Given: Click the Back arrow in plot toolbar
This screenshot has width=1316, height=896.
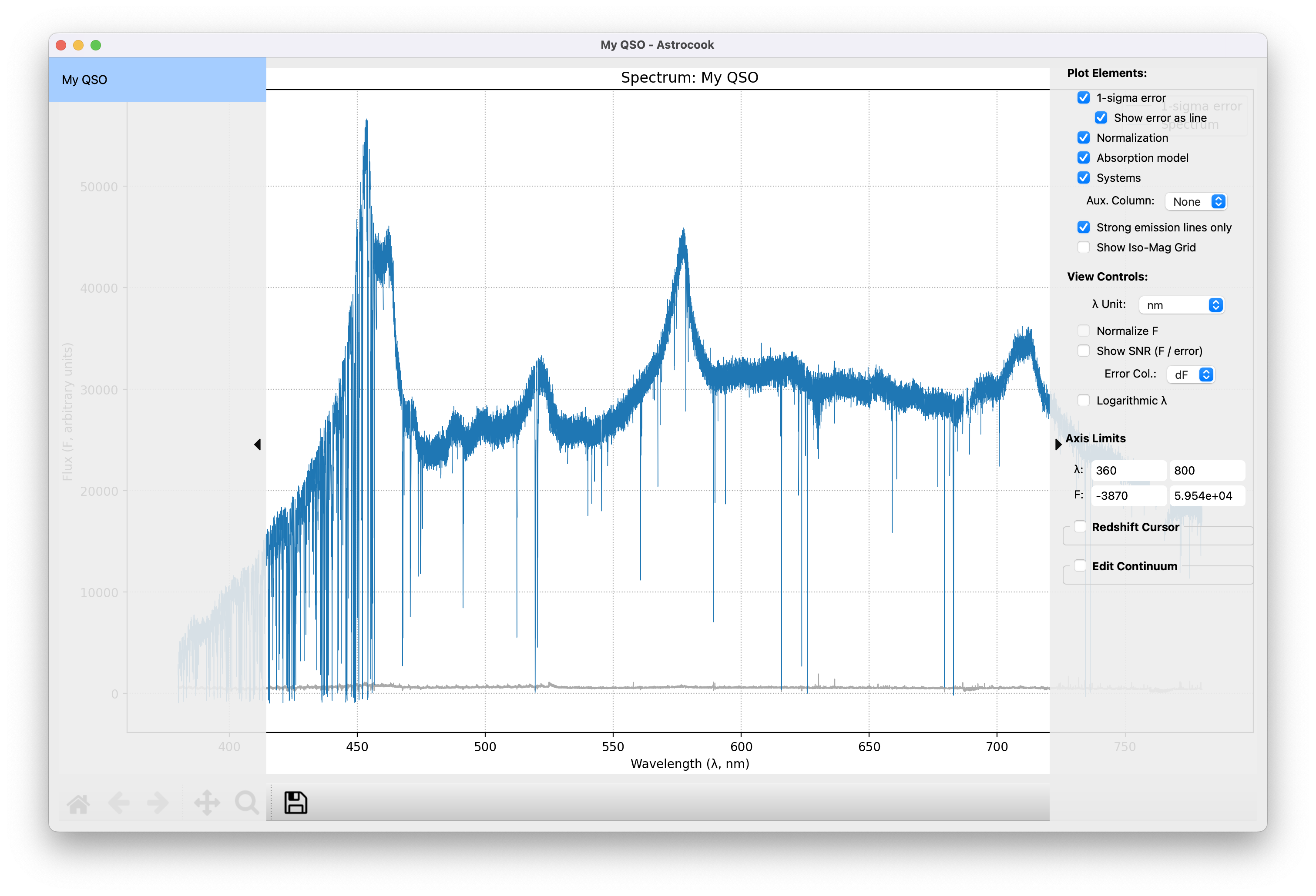Looking at the screenshot, I should (119, 802).
